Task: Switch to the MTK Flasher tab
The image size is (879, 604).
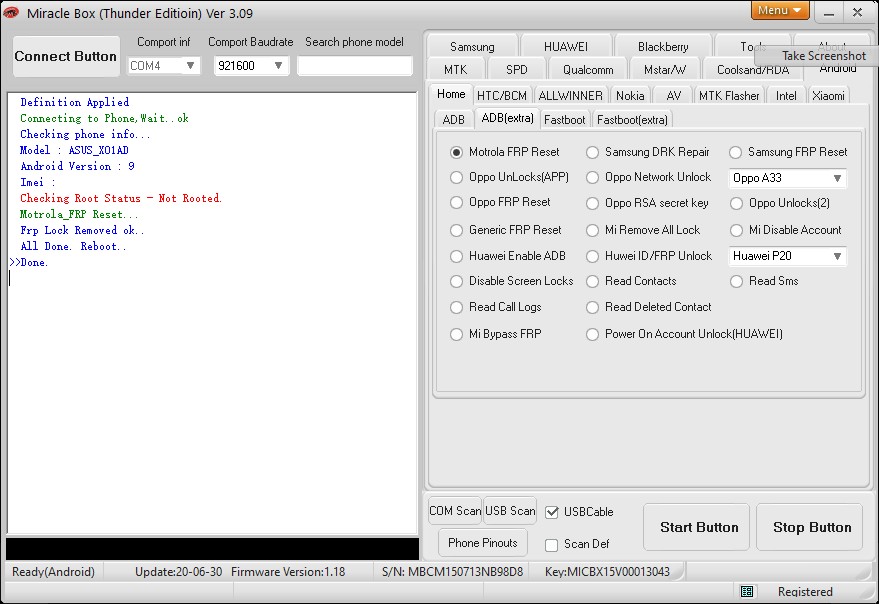Action: [729, 96]
